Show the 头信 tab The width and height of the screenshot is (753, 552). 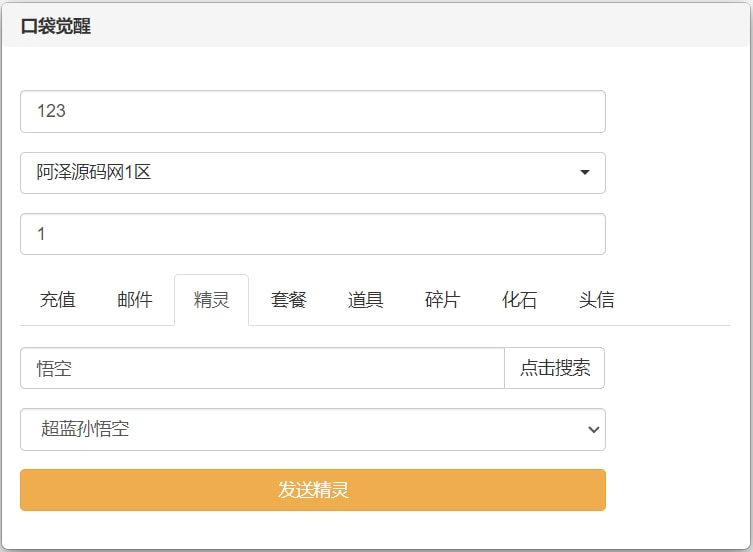click(596, 300)
